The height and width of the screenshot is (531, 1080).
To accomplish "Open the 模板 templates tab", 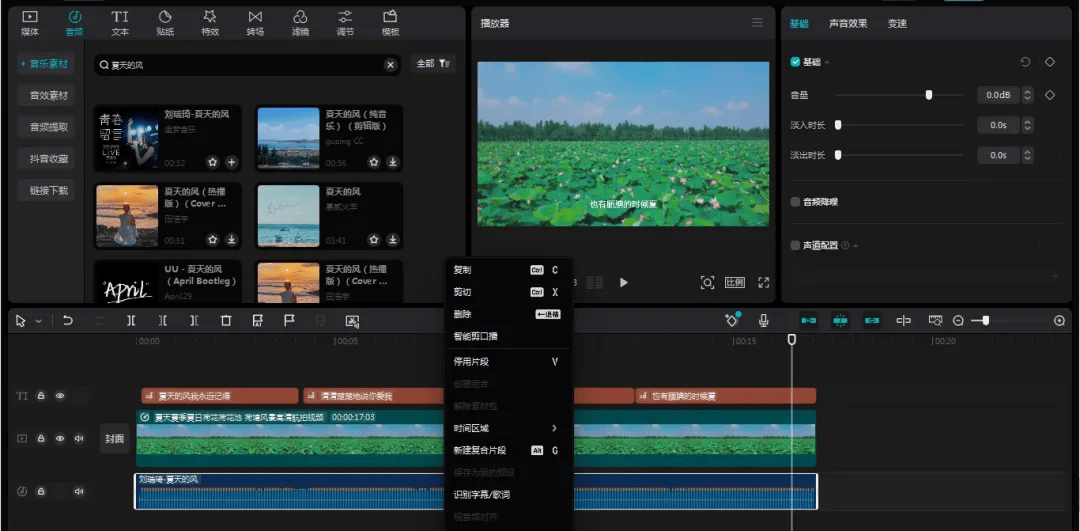I will (391, 23).
